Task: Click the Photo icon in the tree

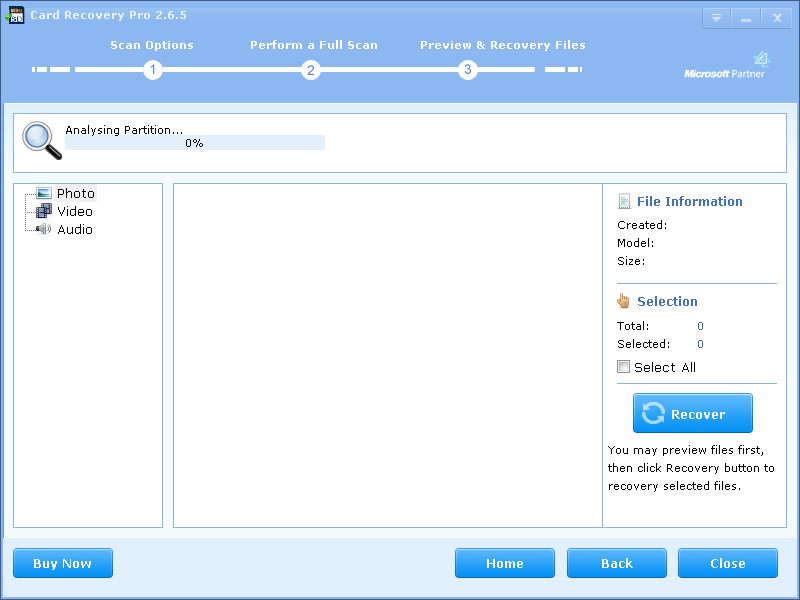Action: click(44, 193)
